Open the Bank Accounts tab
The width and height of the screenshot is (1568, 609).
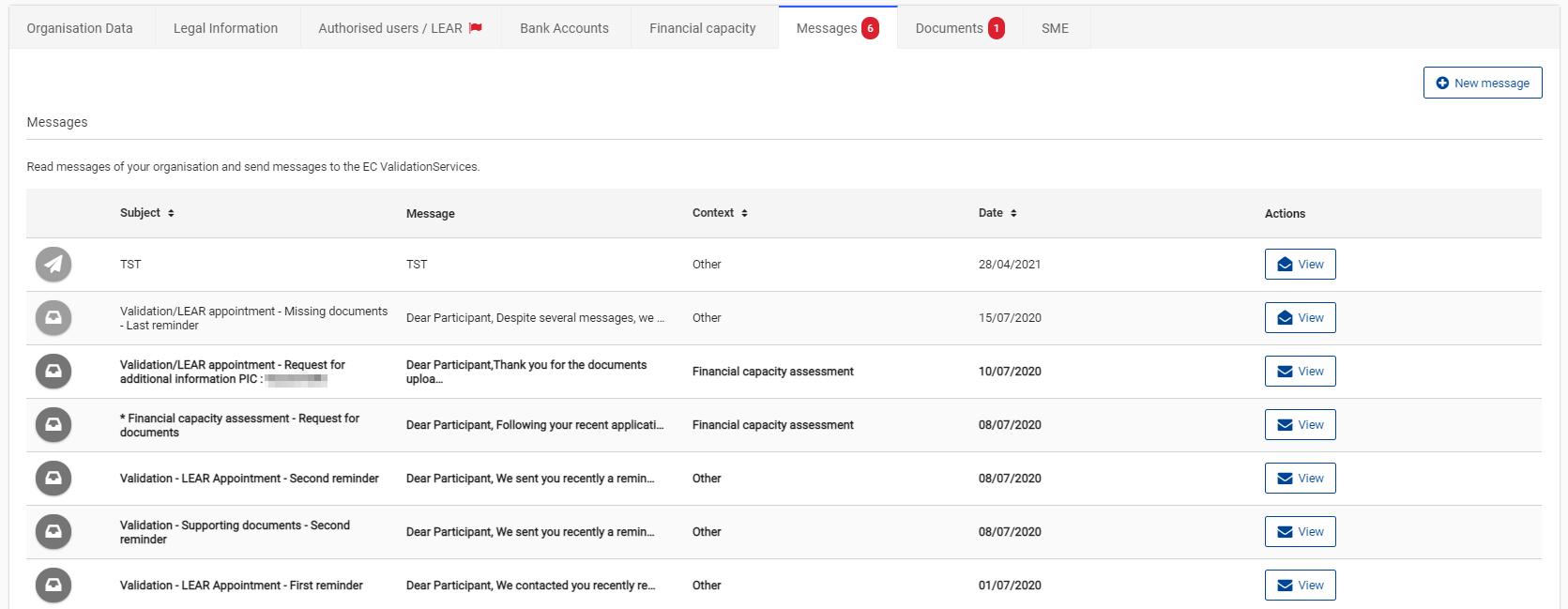coord(565,28)
